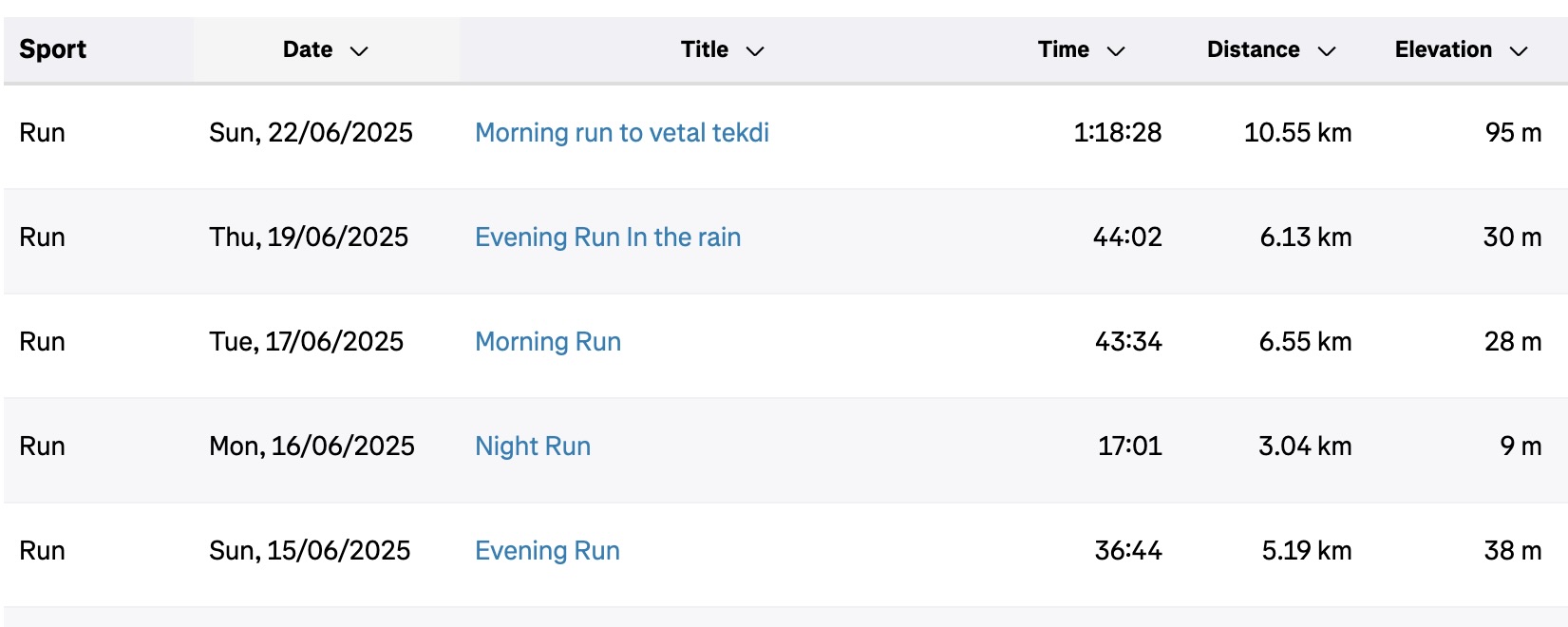1568x627 pixels.
Task: Click the 95 m elevation value
Action: tap(1513, 133)
